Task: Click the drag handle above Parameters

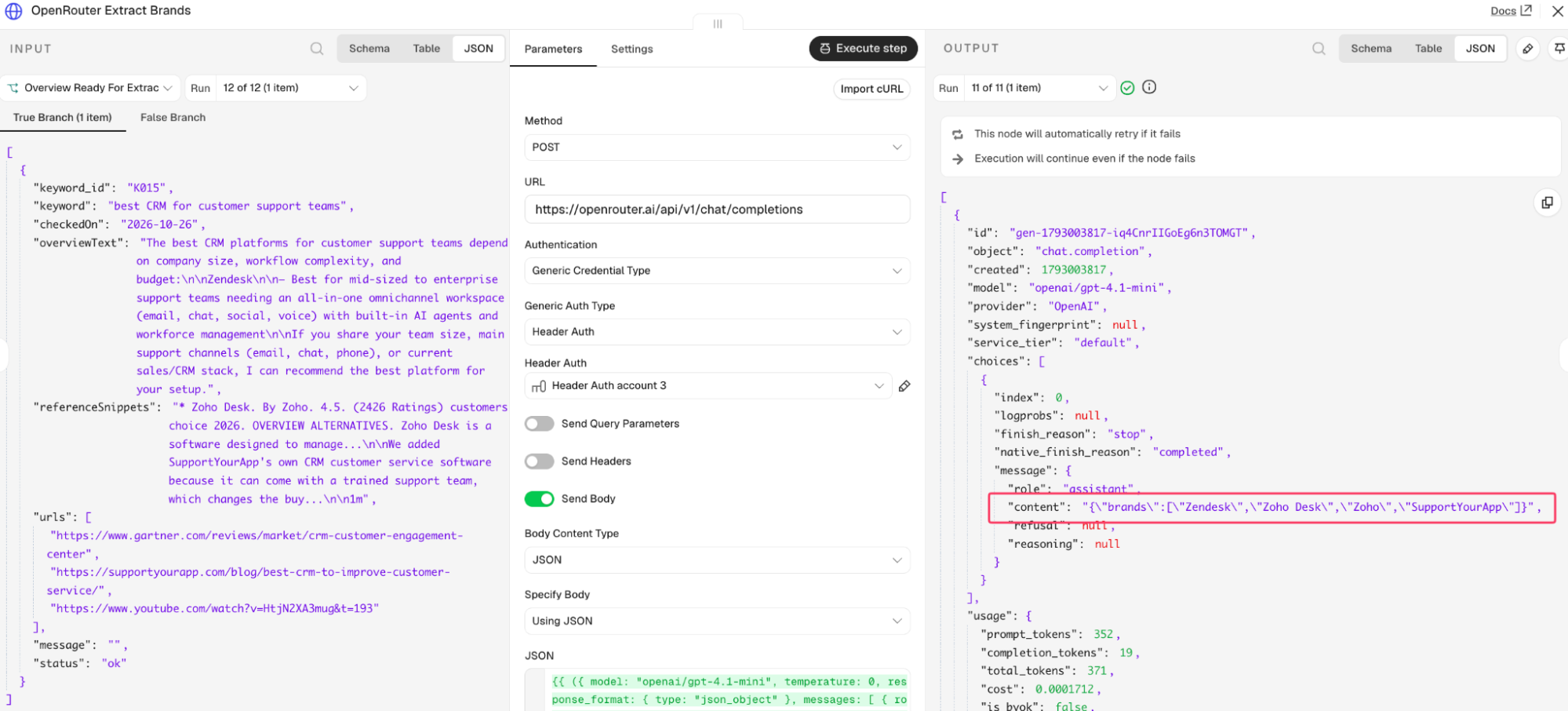Action: [x=718, y=24]
